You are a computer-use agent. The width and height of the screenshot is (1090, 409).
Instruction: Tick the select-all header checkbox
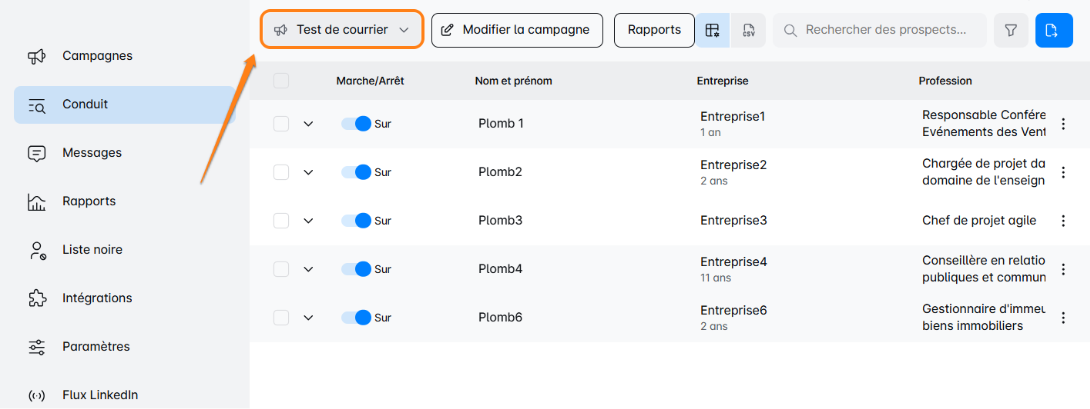pos(281,81)
